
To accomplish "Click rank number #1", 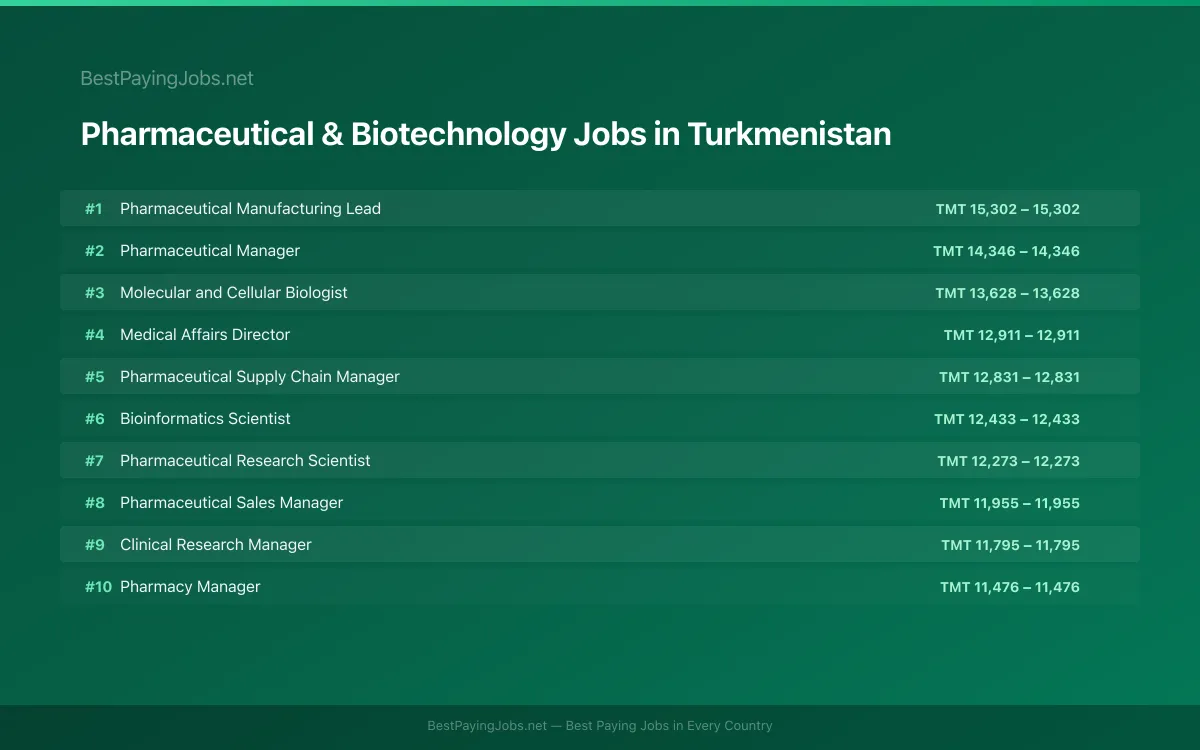I will coord(93,209).
